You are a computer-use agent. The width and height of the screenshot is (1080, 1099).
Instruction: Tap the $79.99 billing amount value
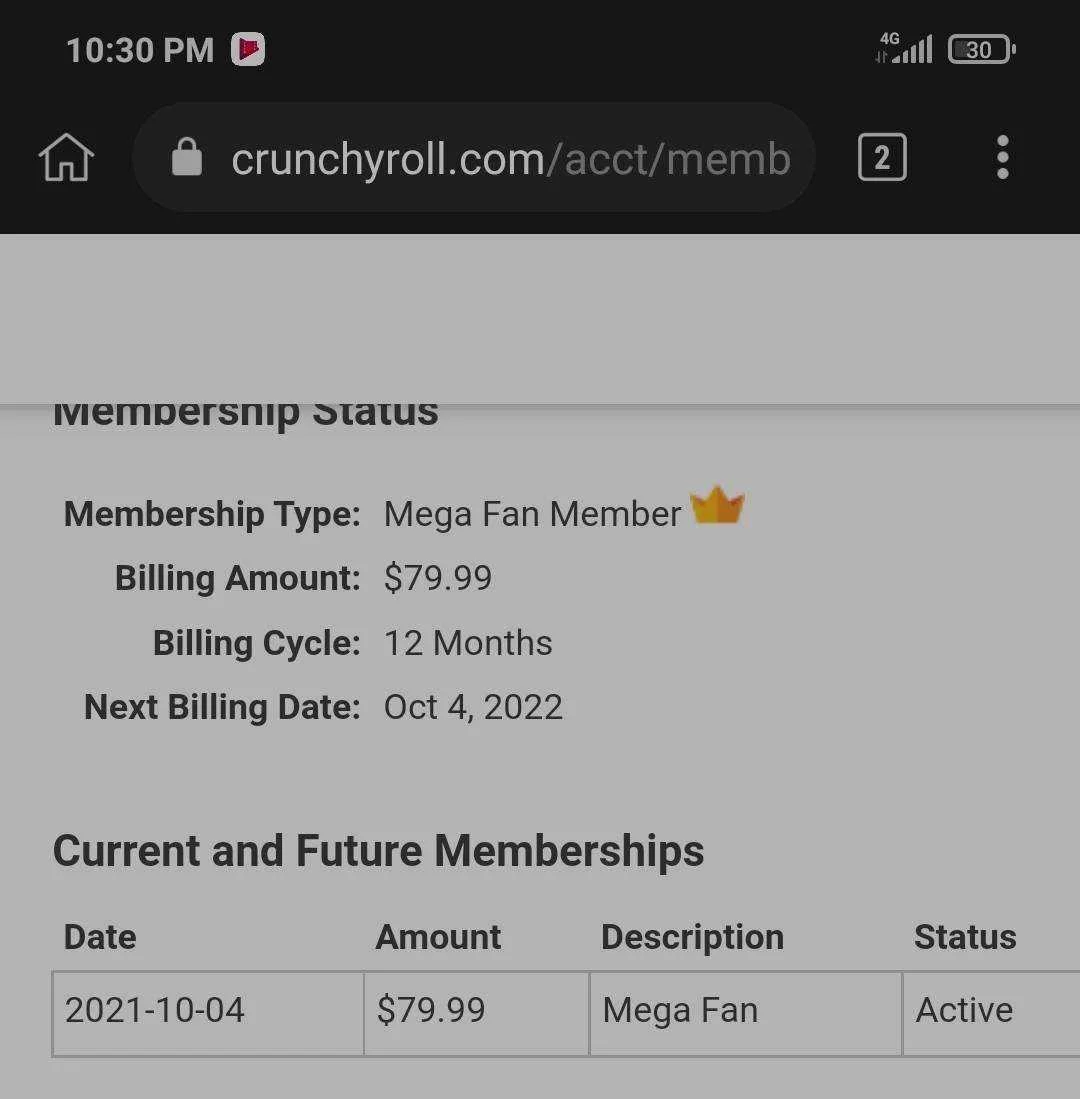438,578
